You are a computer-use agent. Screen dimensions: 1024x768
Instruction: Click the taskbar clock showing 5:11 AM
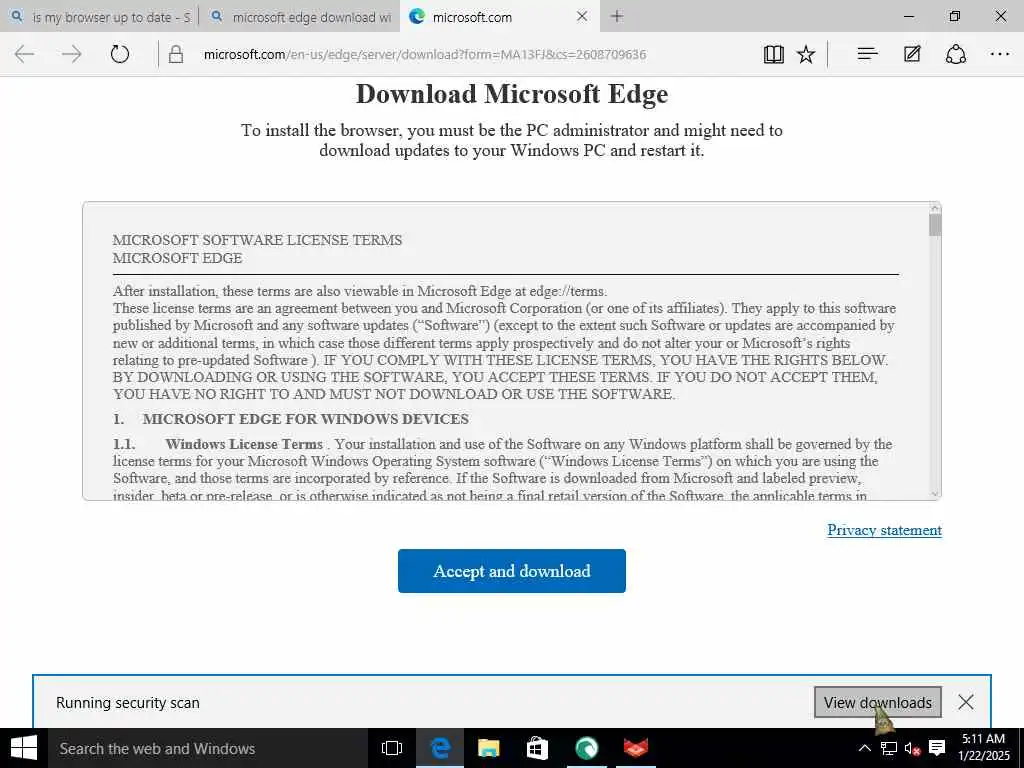click(984, 748)
